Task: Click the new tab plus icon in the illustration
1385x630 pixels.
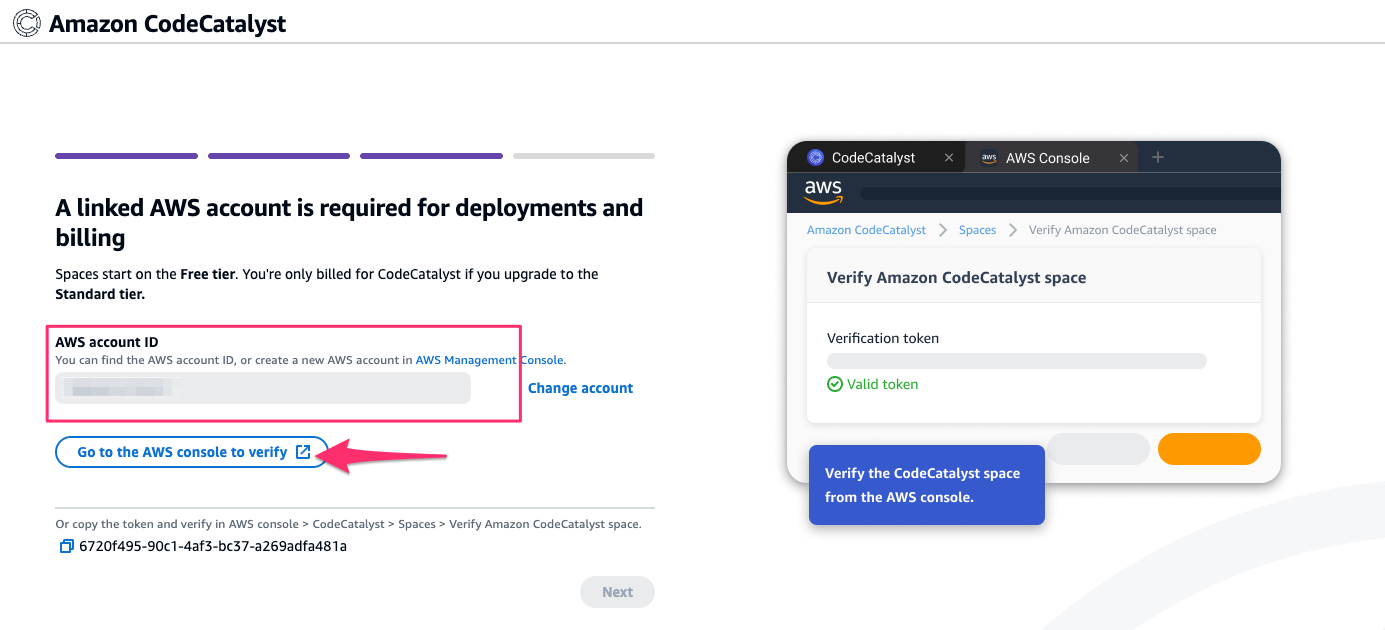Action: coord(1158,157)
